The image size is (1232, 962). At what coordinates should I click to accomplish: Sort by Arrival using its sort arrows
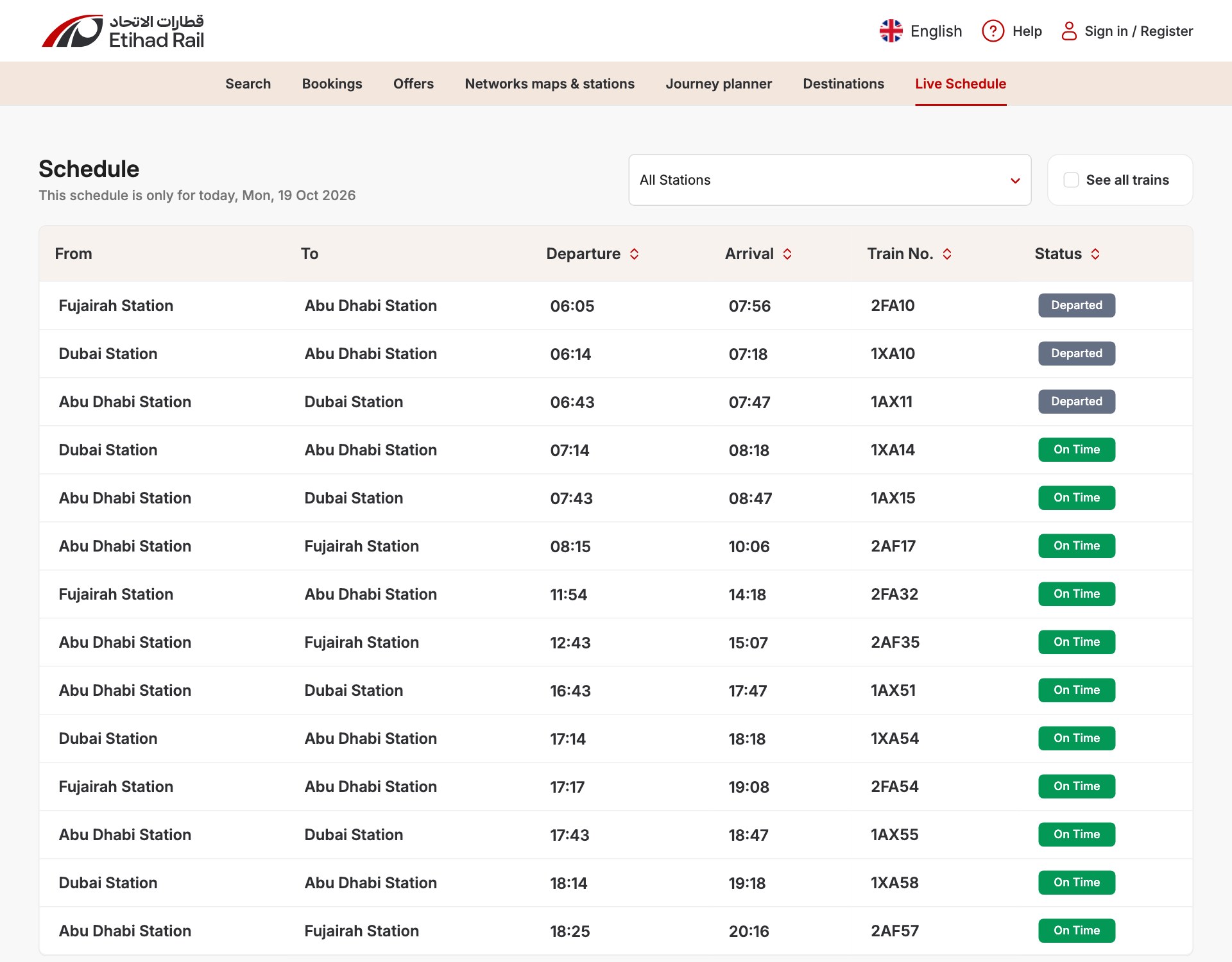pyautogui.click(x=787, y=254)
